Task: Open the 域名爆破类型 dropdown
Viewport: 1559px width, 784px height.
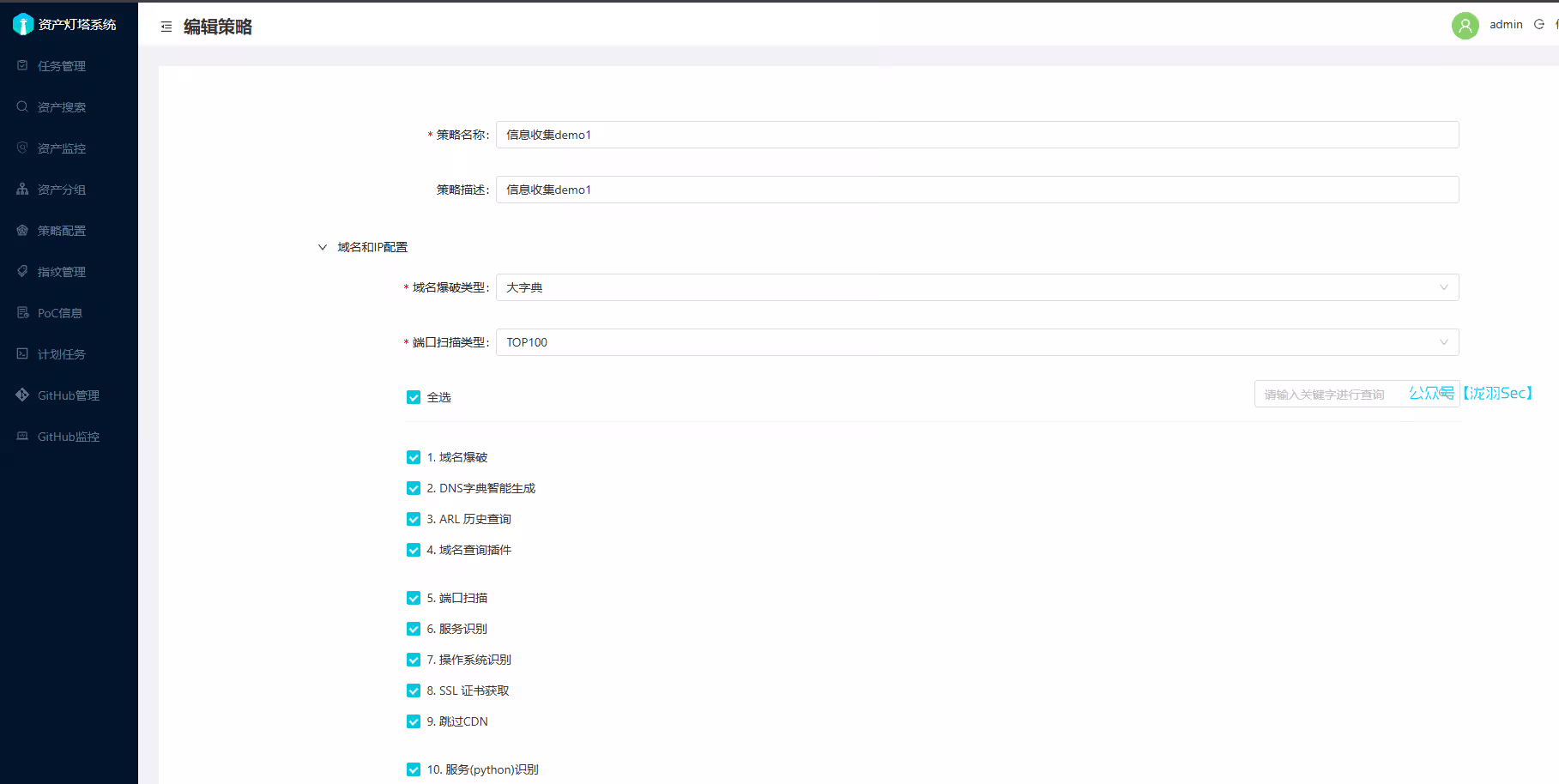Action: [x=976, y=287]
